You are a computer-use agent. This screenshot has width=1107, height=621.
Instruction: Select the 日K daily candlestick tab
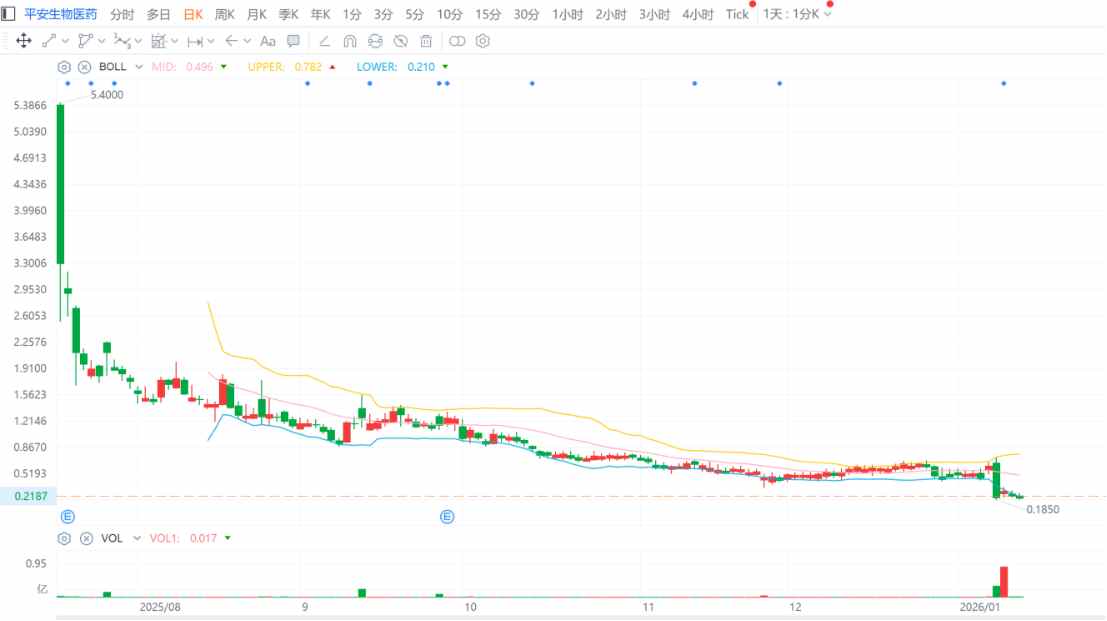click(x=193, y=14)
